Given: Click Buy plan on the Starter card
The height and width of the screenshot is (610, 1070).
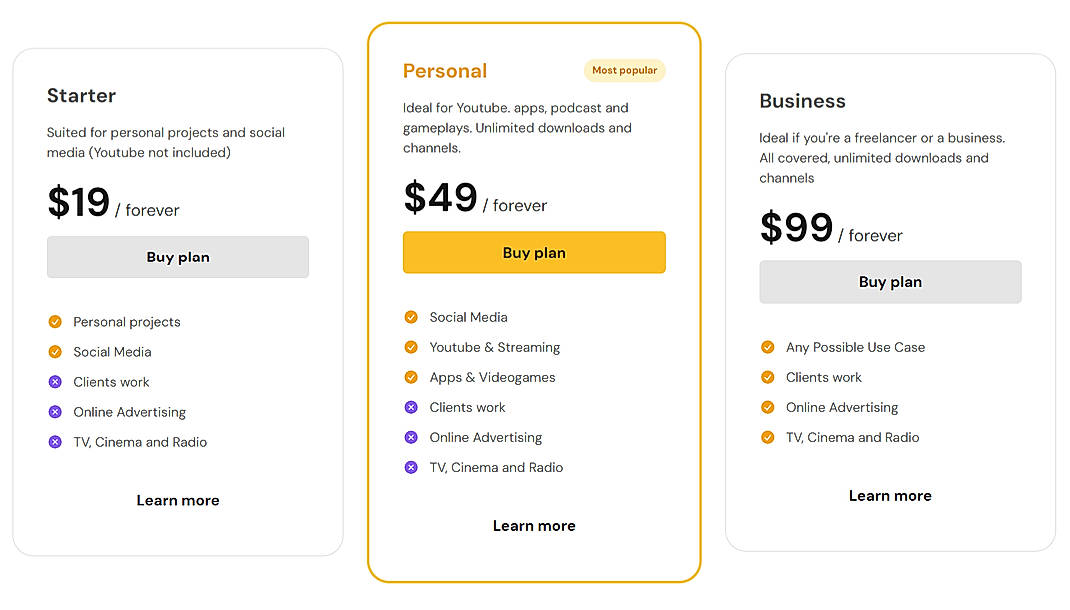Looking at the screenshot, I should (x=177, y=257).
